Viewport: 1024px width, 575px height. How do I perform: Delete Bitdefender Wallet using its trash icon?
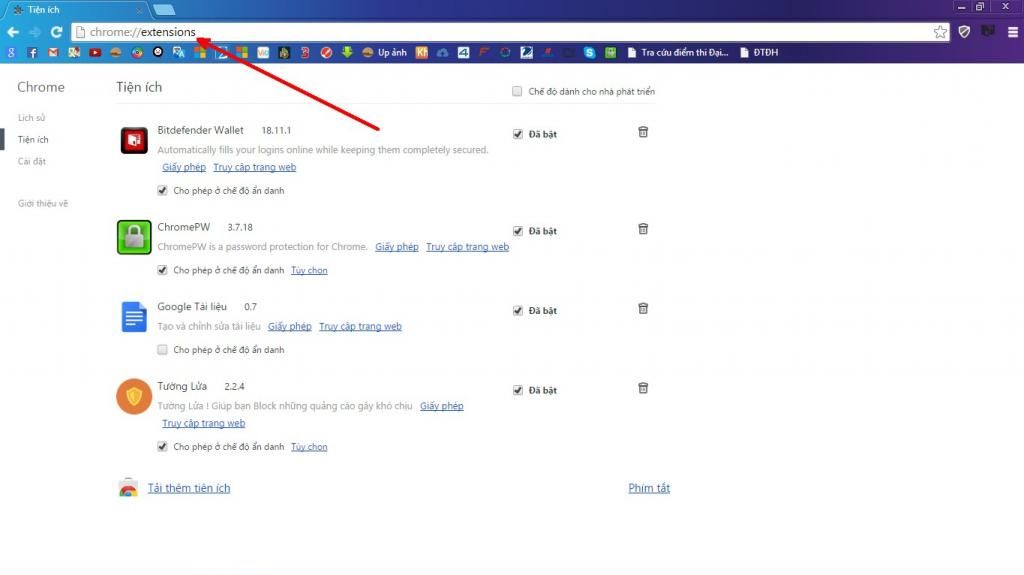[643, 132]
